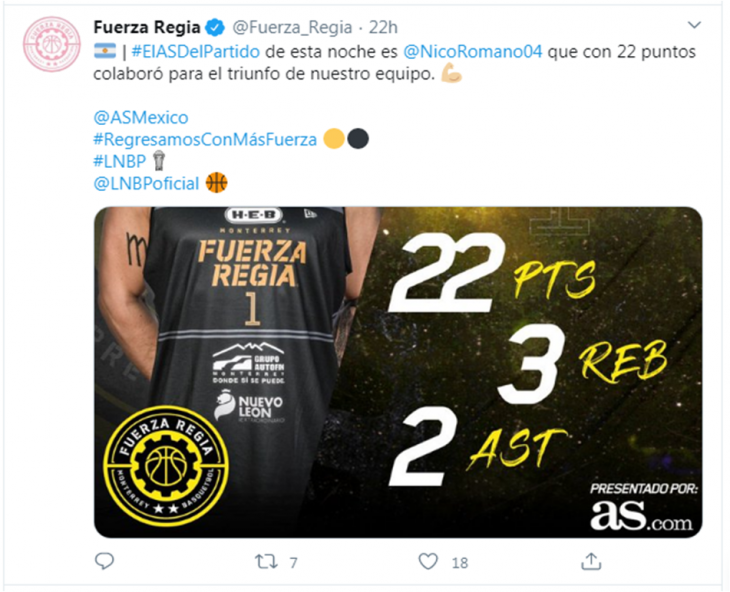Open the #LNBP hashtag

(x=120, y=161)
